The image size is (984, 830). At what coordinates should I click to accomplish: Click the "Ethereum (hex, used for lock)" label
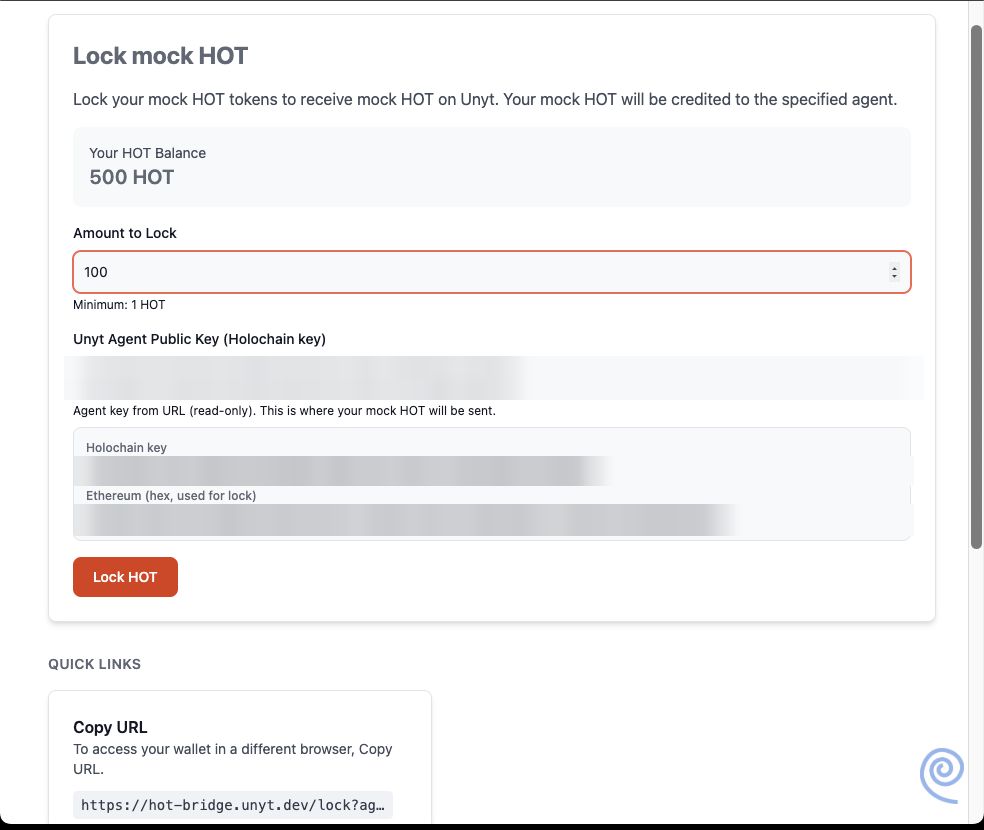point(171,496)
